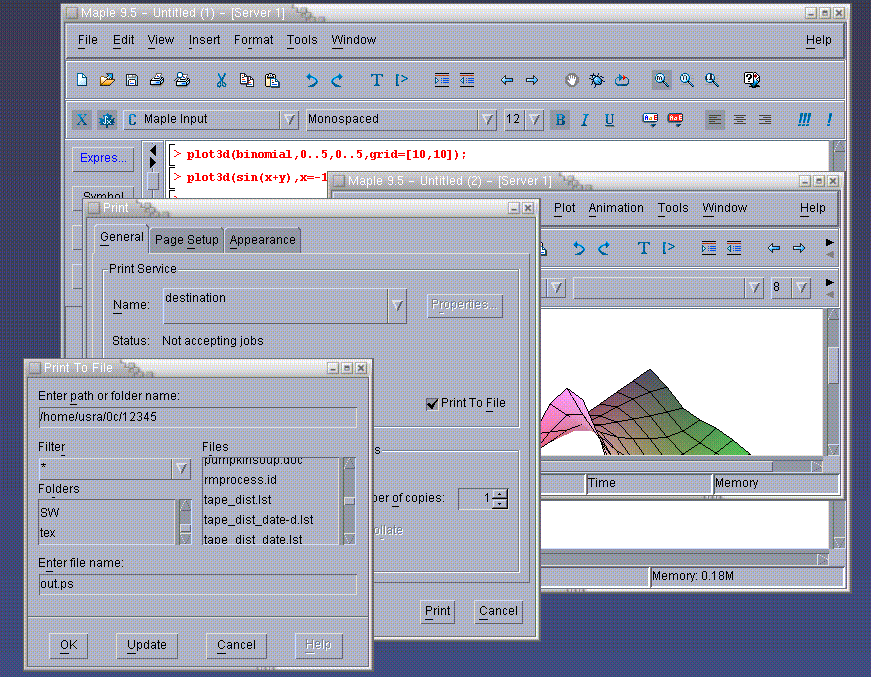The height and width of the screenshot is (677, 871).
Task: Click the New document icon in main toolbar
Action: tap(82, 79)
